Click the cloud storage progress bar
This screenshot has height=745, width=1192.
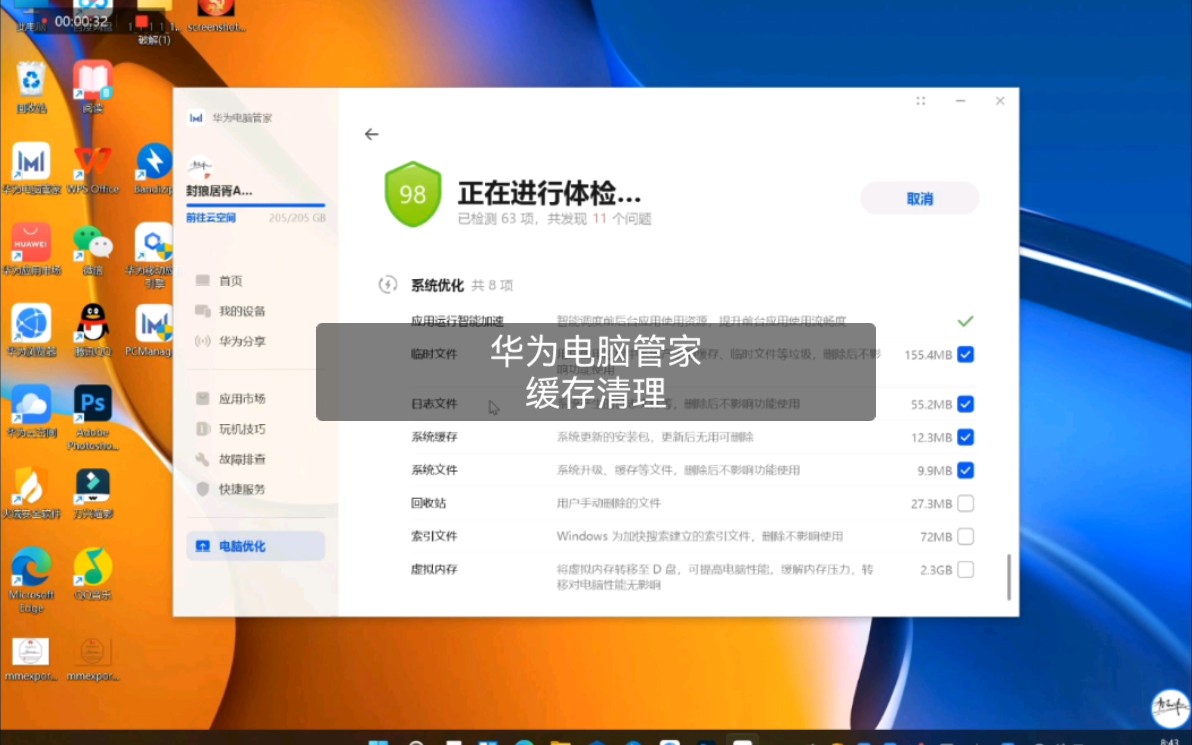255,205
